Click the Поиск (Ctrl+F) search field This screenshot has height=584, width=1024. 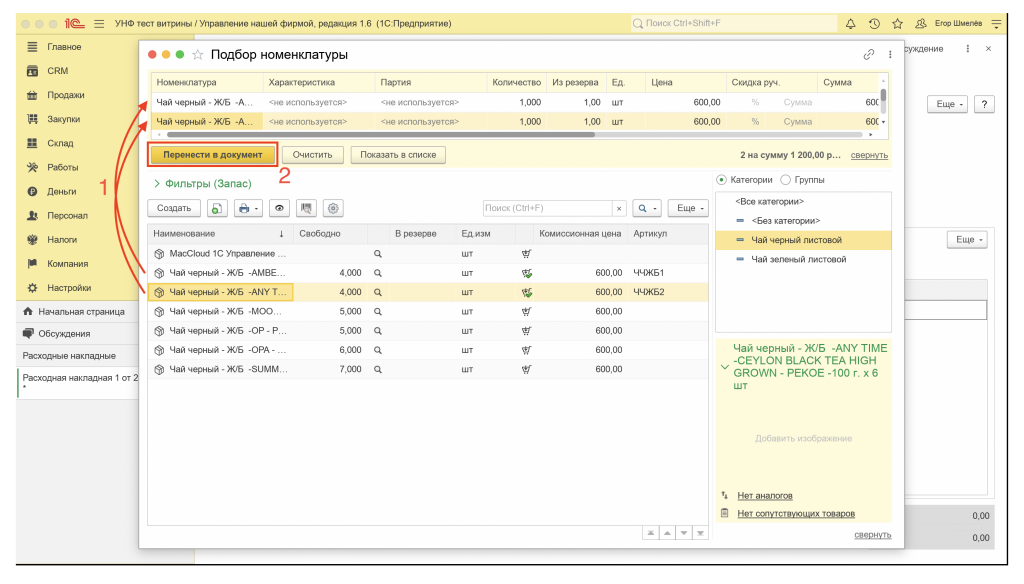pos(547,208)
